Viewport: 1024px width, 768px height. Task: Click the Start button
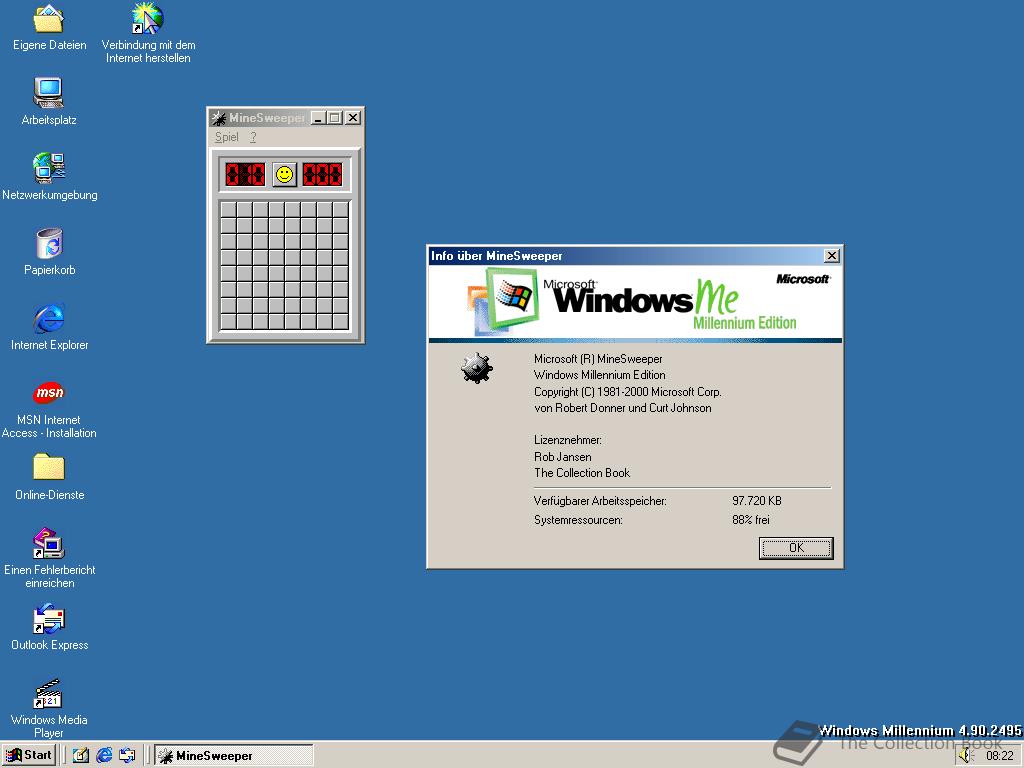coord(29,756)
